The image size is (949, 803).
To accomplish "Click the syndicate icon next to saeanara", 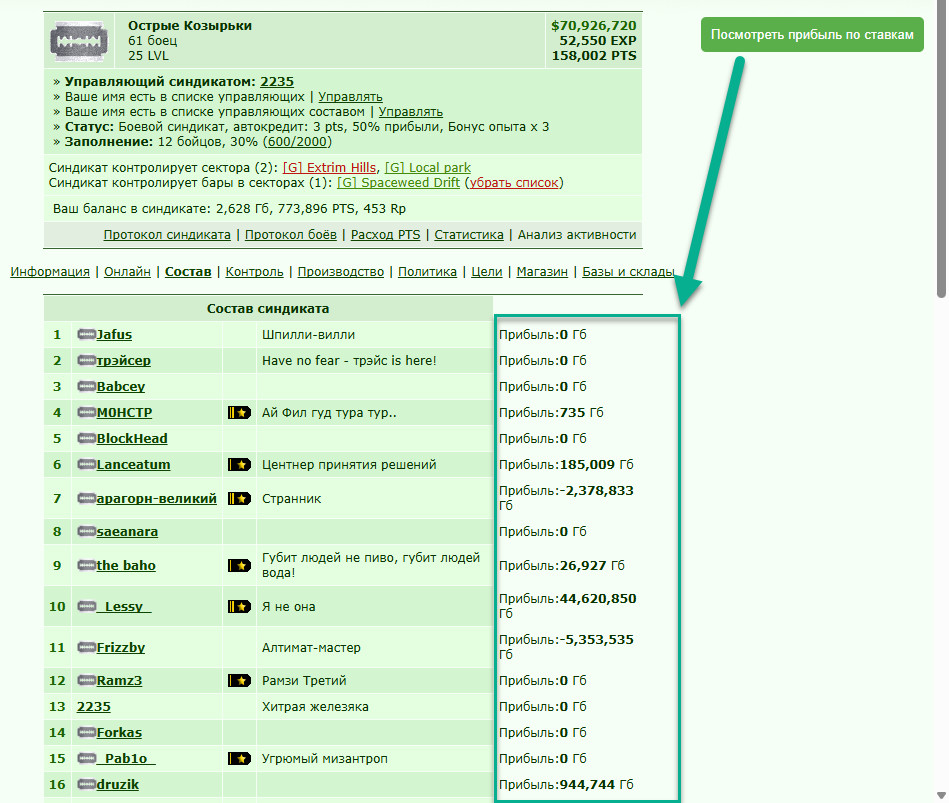I will (87, 531).
